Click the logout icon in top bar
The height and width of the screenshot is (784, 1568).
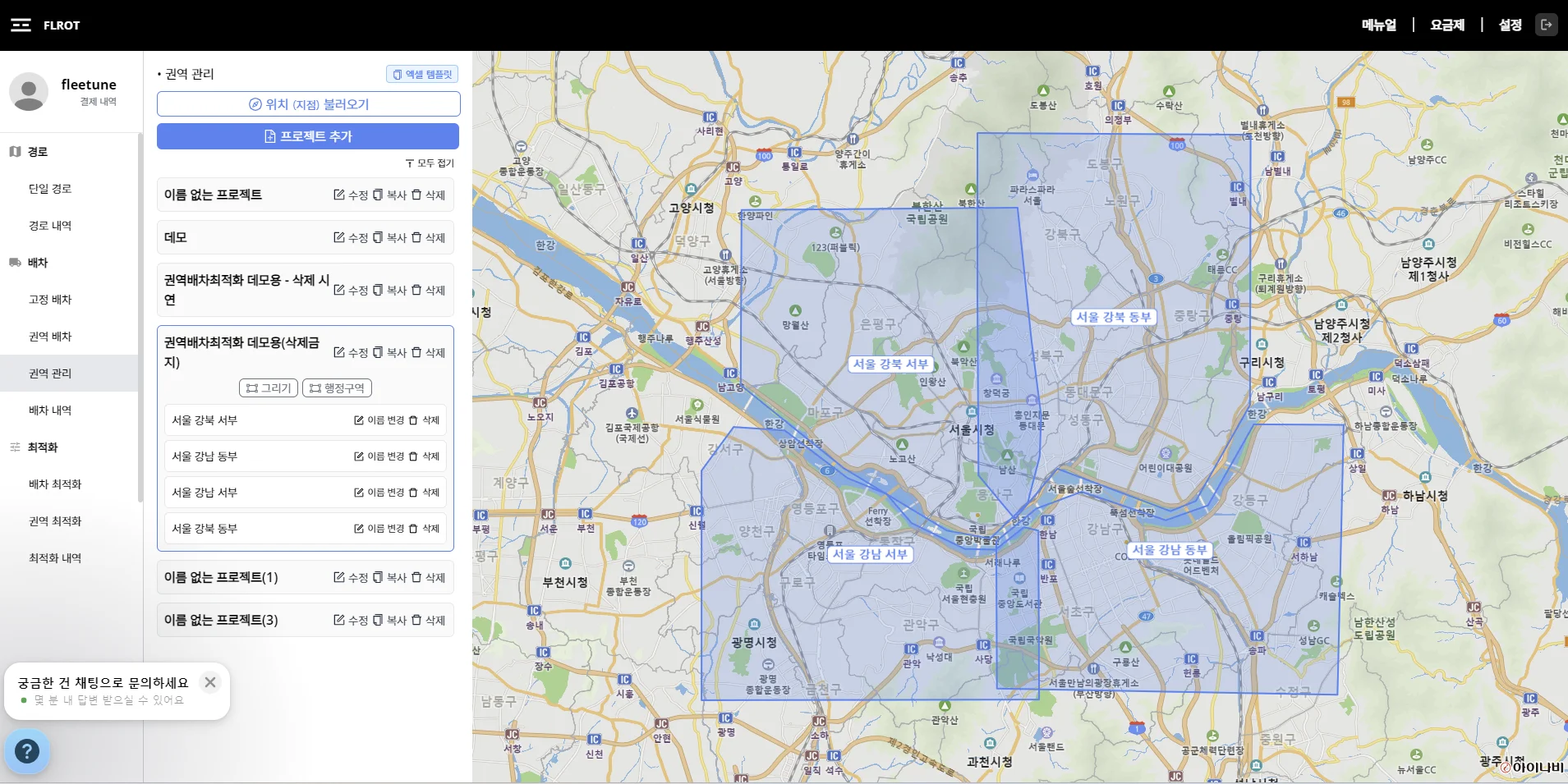pos(1546,25)
